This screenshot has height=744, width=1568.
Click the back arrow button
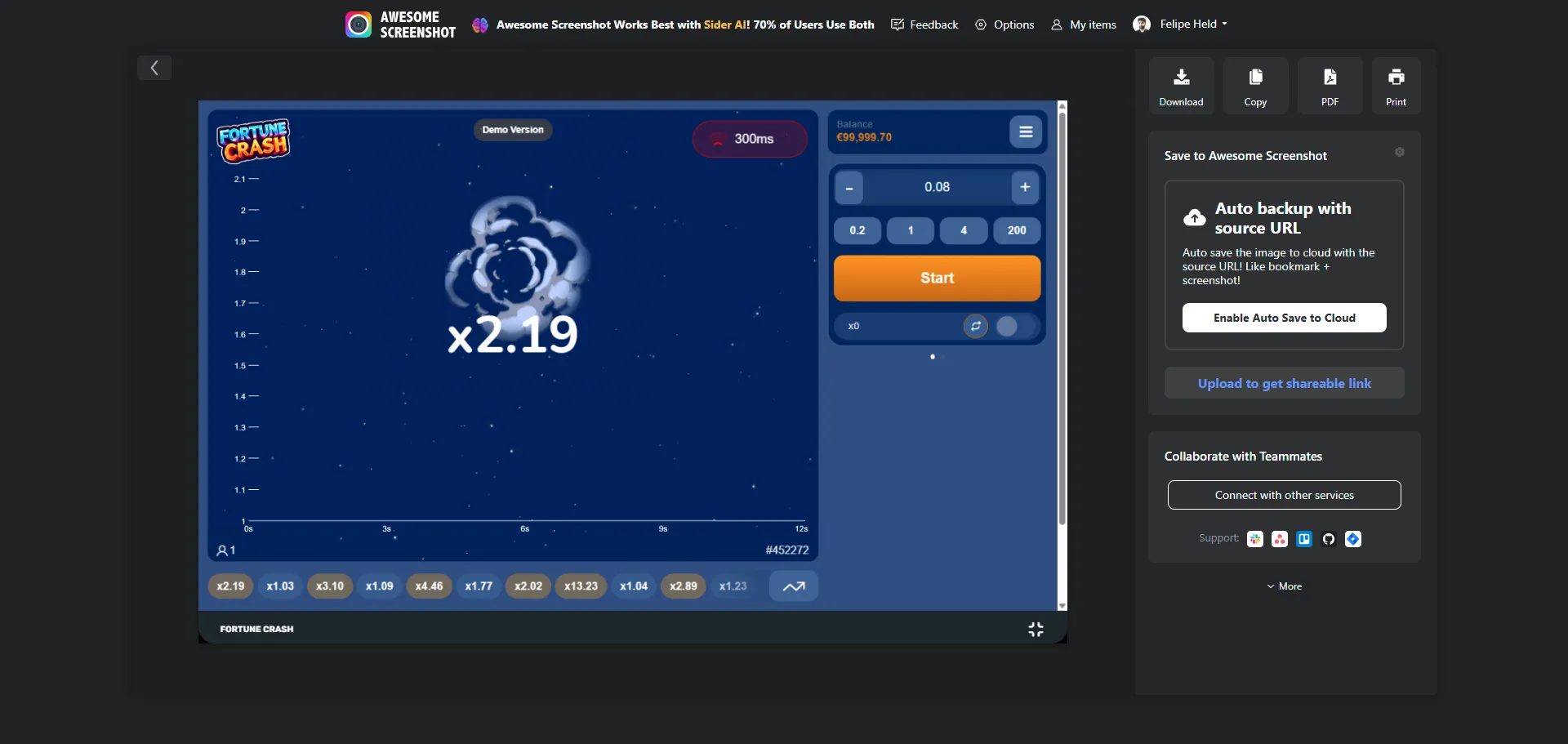(154, 68)
